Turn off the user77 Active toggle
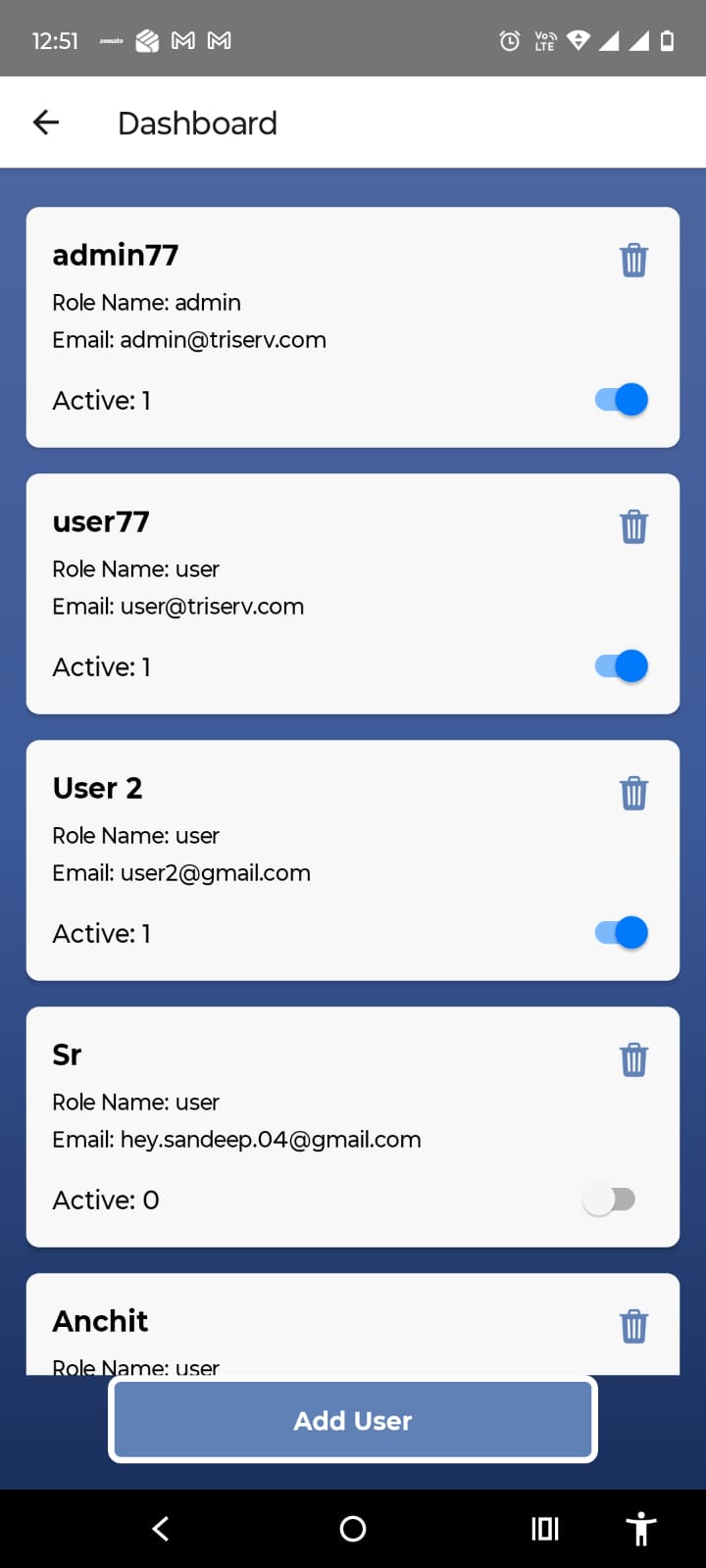This screenshot has width=706, height=1568. [622, 666]
